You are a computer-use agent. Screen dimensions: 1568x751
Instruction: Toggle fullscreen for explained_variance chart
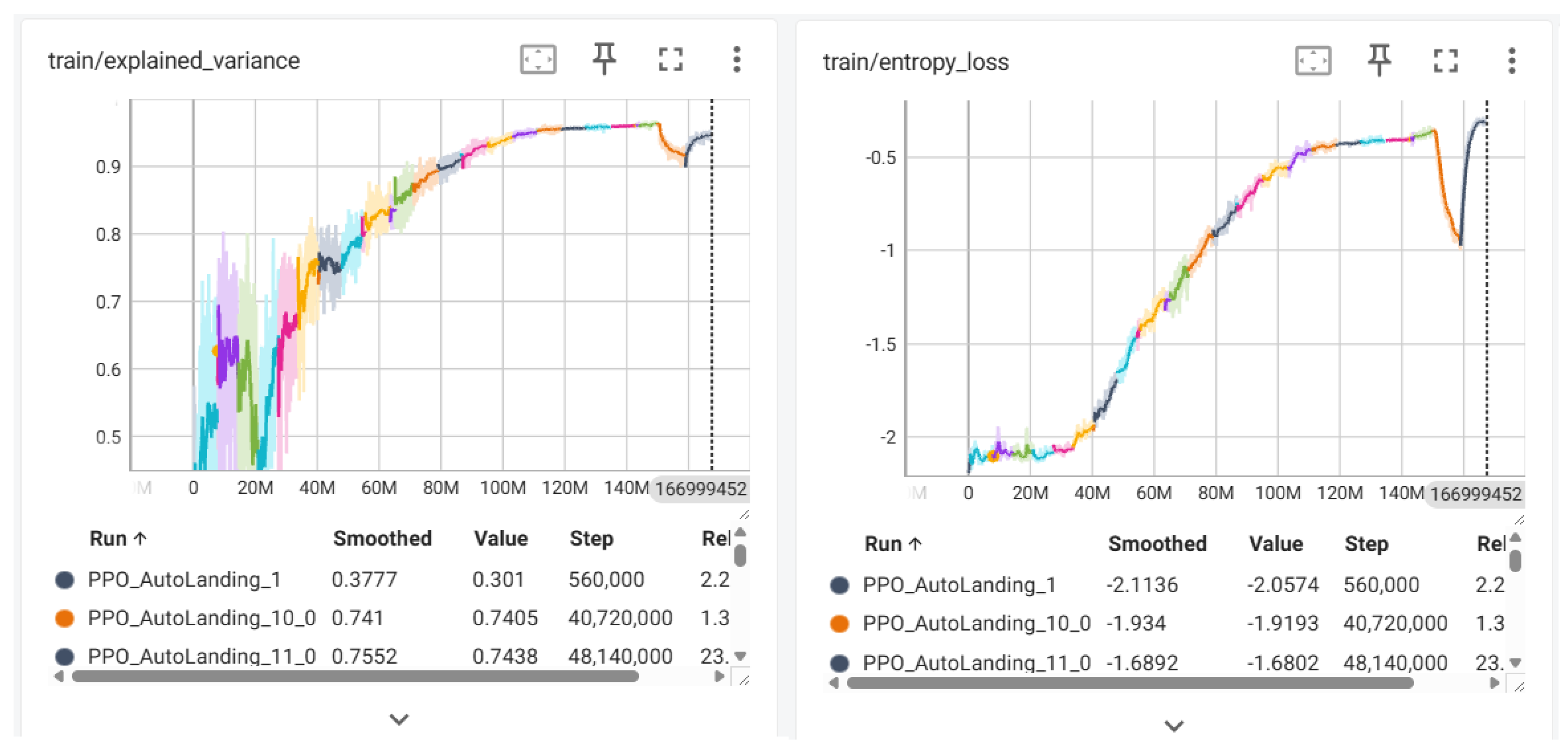(670, 60)
